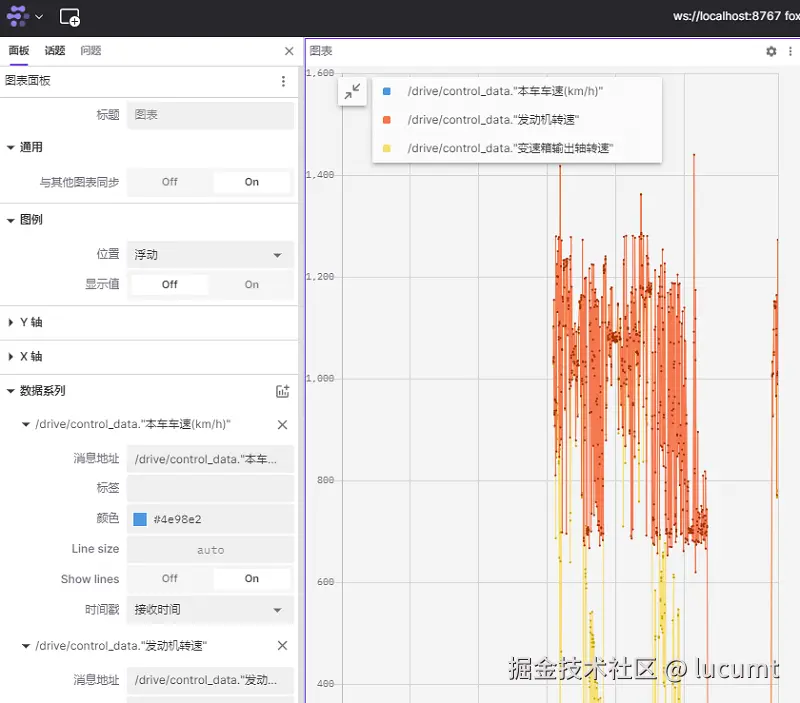Open the 图表面板 overflow menu
Viewport: 800px width, 703px height.
(283, 81)
